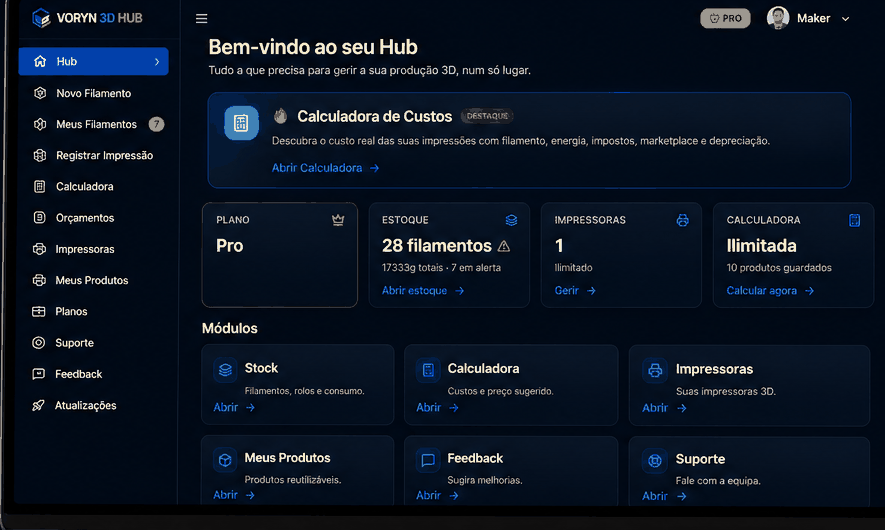Viewport: 885px width, 530px height.
Task: Click the printer icon on the Impressoras stat card
Action: (x=683, y=220)
